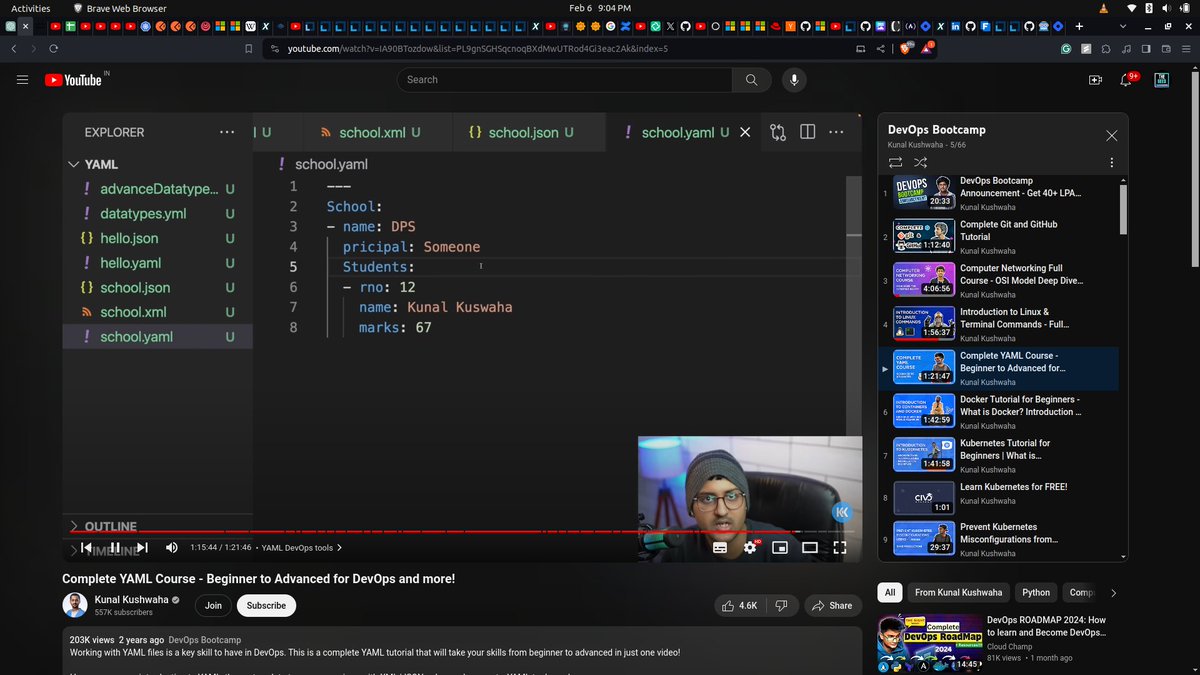The height and width of the screenshot is (675, 1200).
Task: Toggle theater mode
Action: coord(810,547)
